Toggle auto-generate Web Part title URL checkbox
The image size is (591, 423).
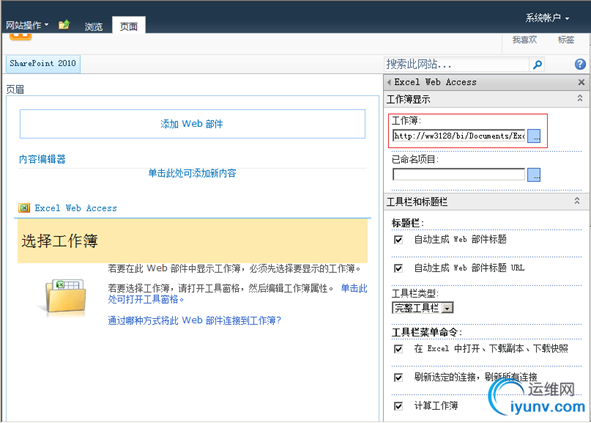(398, 268)
